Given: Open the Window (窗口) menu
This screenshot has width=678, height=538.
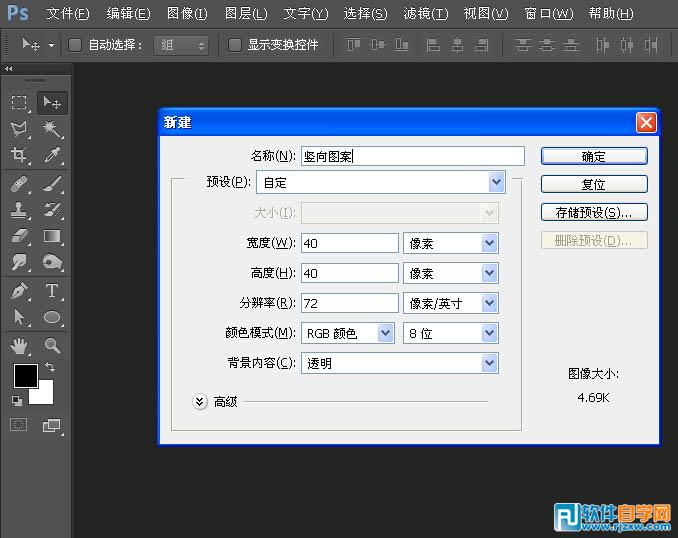Looking at the screenshot, I should [549, 13].
